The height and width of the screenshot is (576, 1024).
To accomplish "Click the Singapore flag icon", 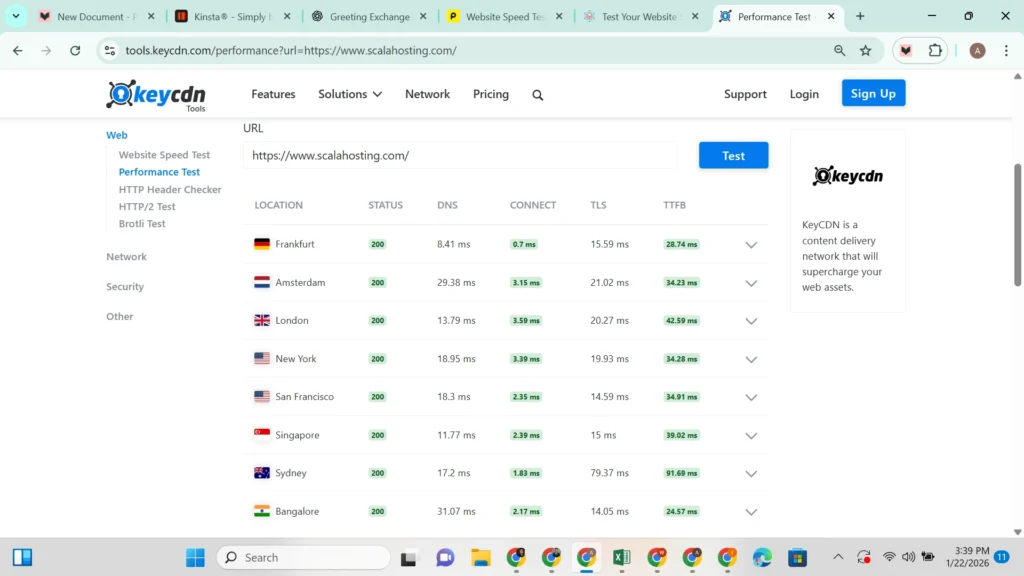I will (261, 434).
